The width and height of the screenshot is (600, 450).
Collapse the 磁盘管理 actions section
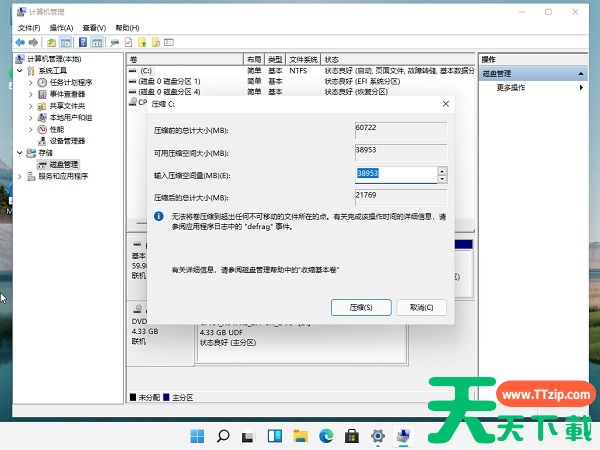(580, 73)
